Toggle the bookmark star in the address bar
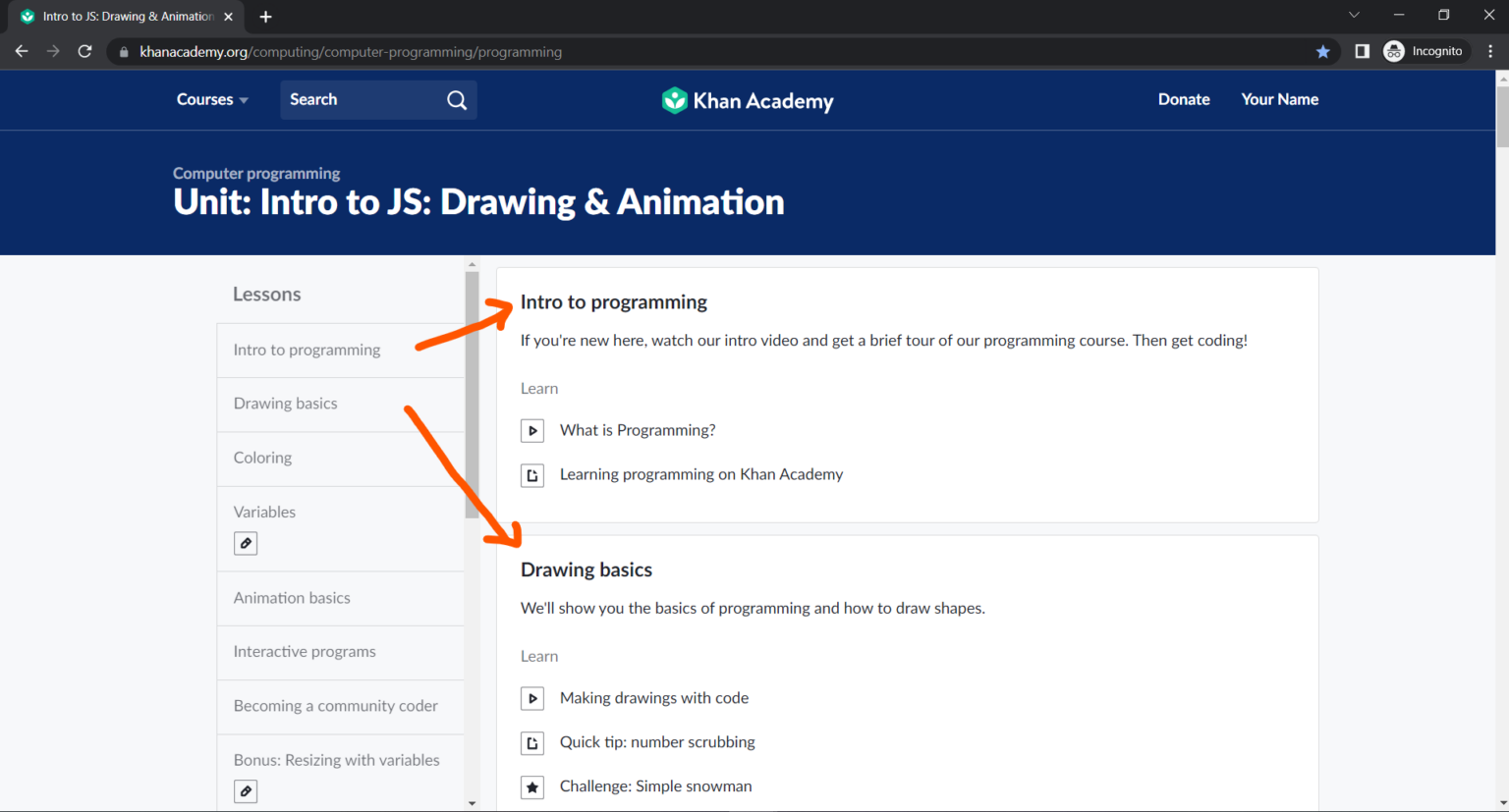This screenshot has height=812, width=1509. [1322, 51]
